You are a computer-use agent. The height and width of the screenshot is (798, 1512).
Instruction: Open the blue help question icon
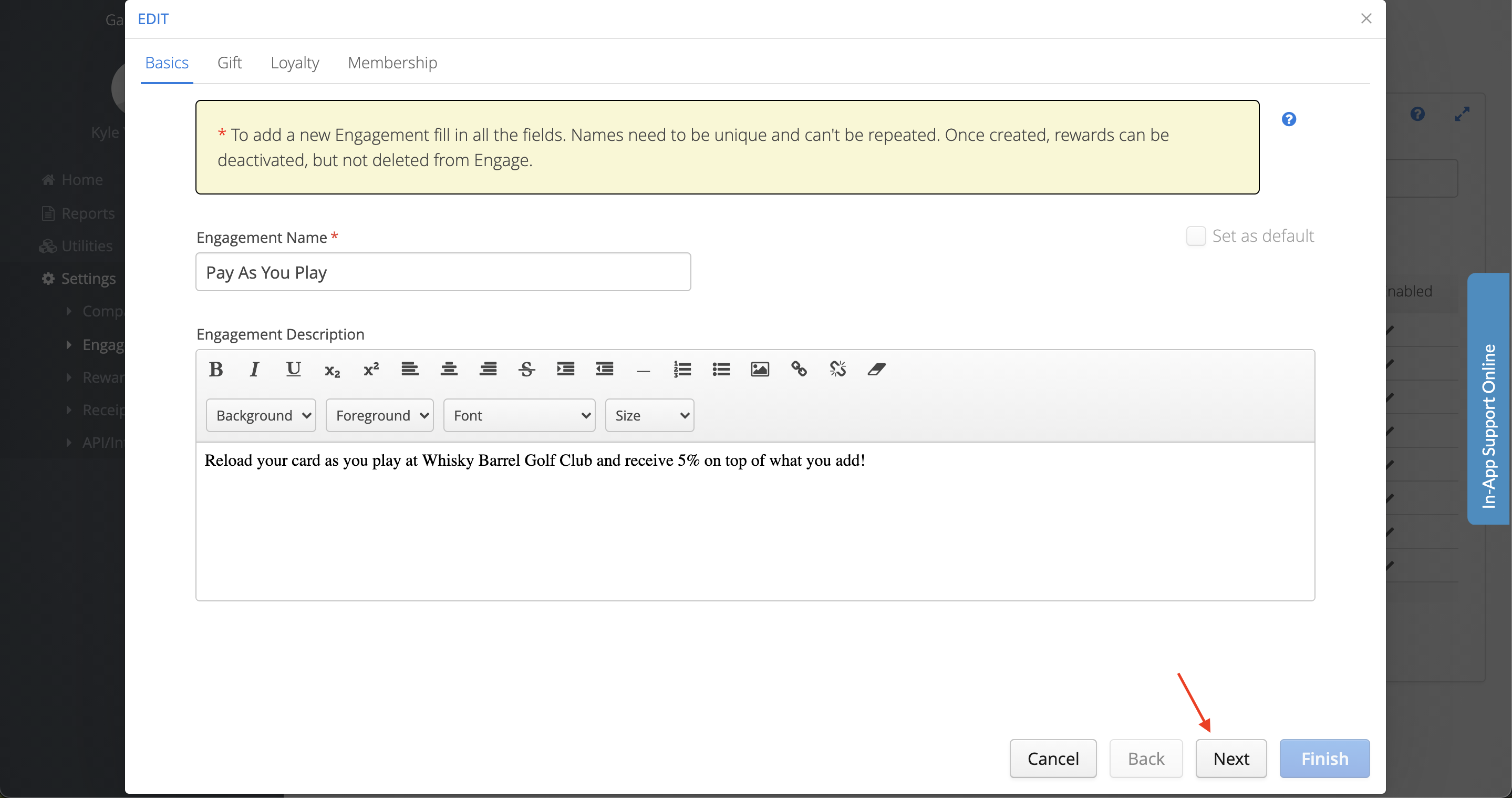[x=1288, y=119]
